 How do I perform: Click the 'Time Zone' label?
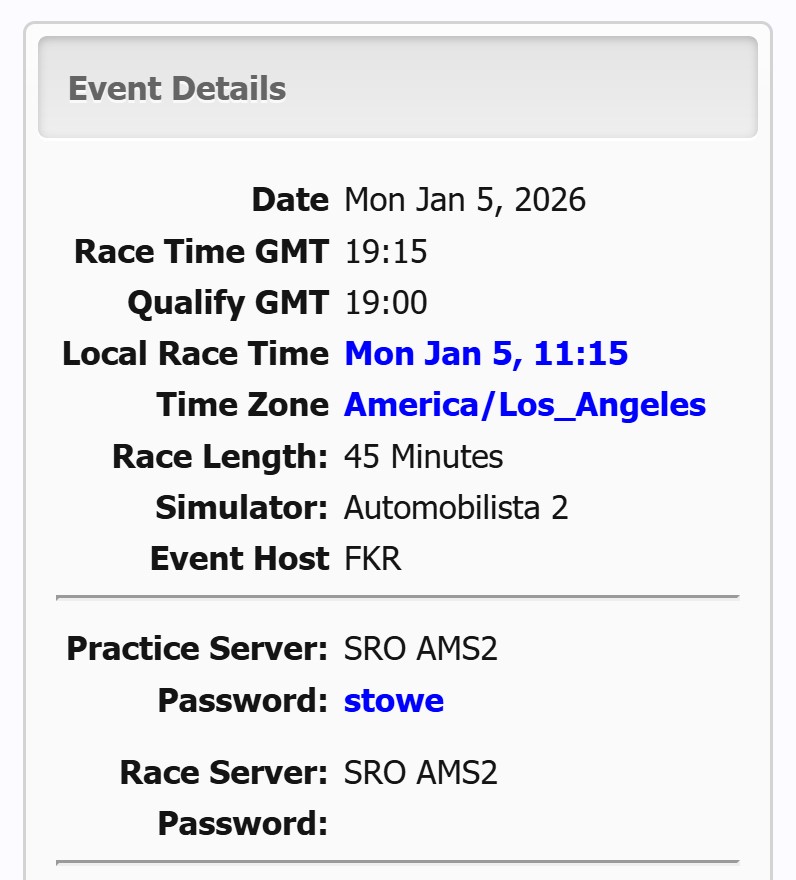tap(242, 405)
